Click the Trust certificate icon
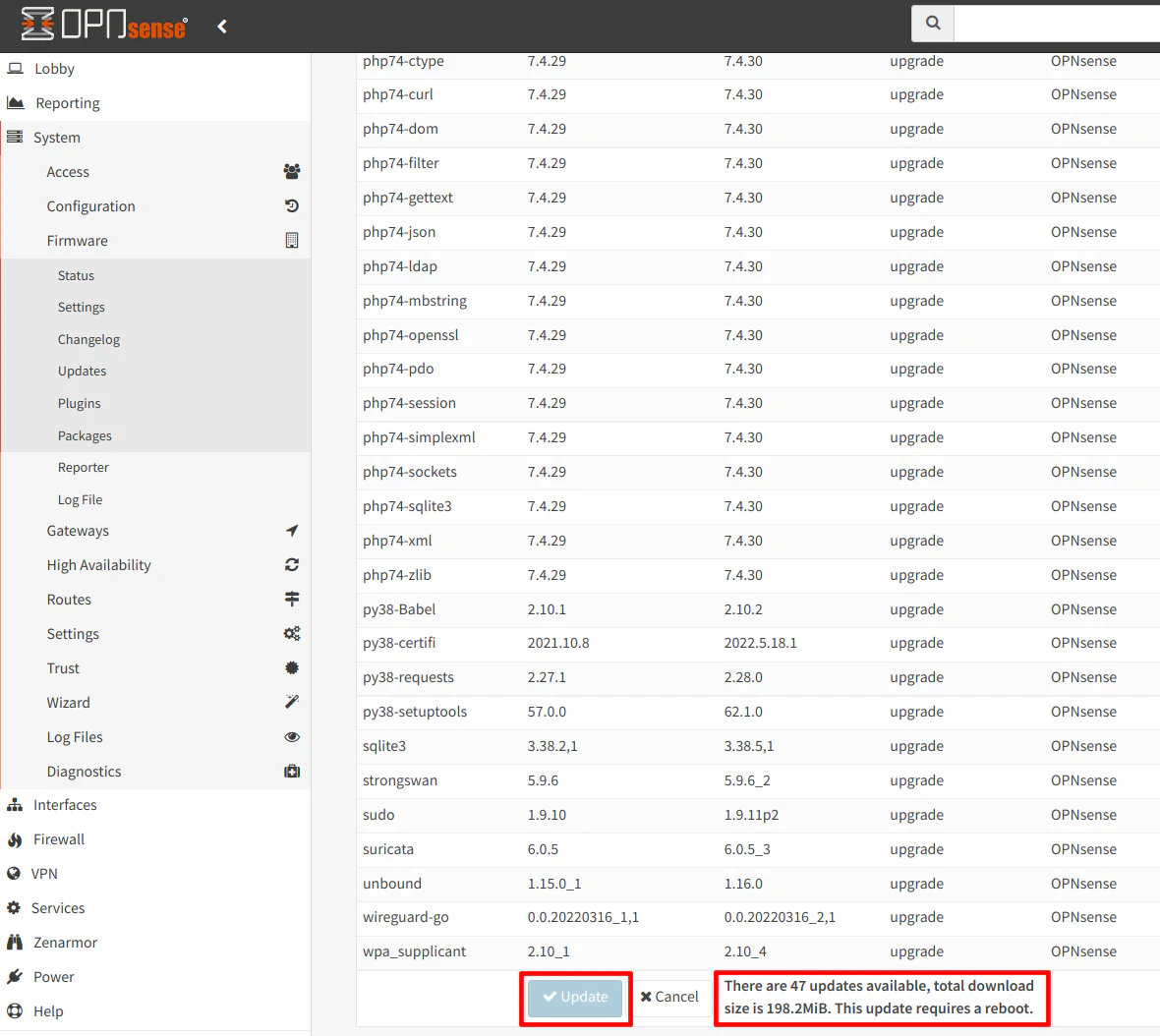Image resolution: width=1160 pixels, height=1036 pixels. tap(292, 667)
